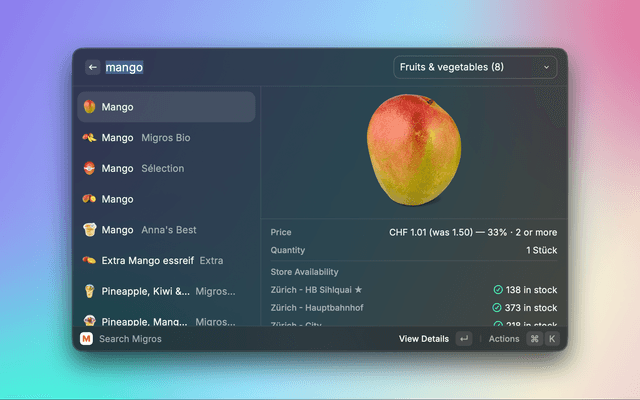The image size is (640, 400).
Task: Click the back arrow button
Action: tap(92, 67)
